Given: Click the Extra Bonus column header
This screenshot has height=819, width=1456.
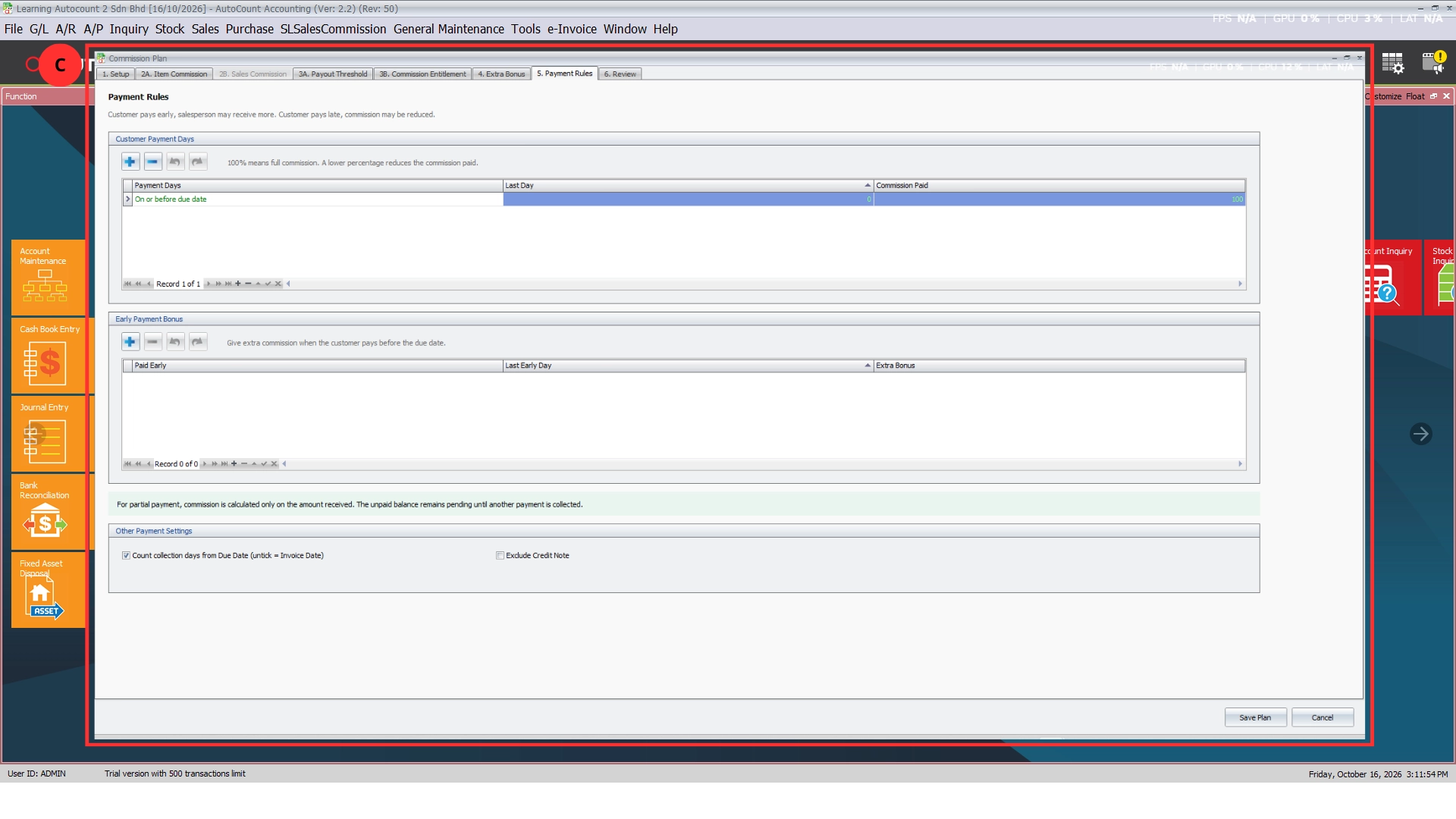Looking at the screenshot, I should (x=1059, y=366).
